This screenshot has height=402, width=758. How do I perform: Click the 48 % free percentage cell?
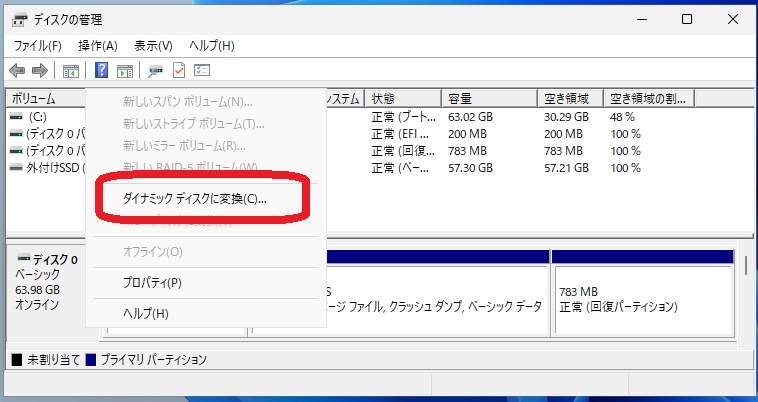(x=622, y=117)
